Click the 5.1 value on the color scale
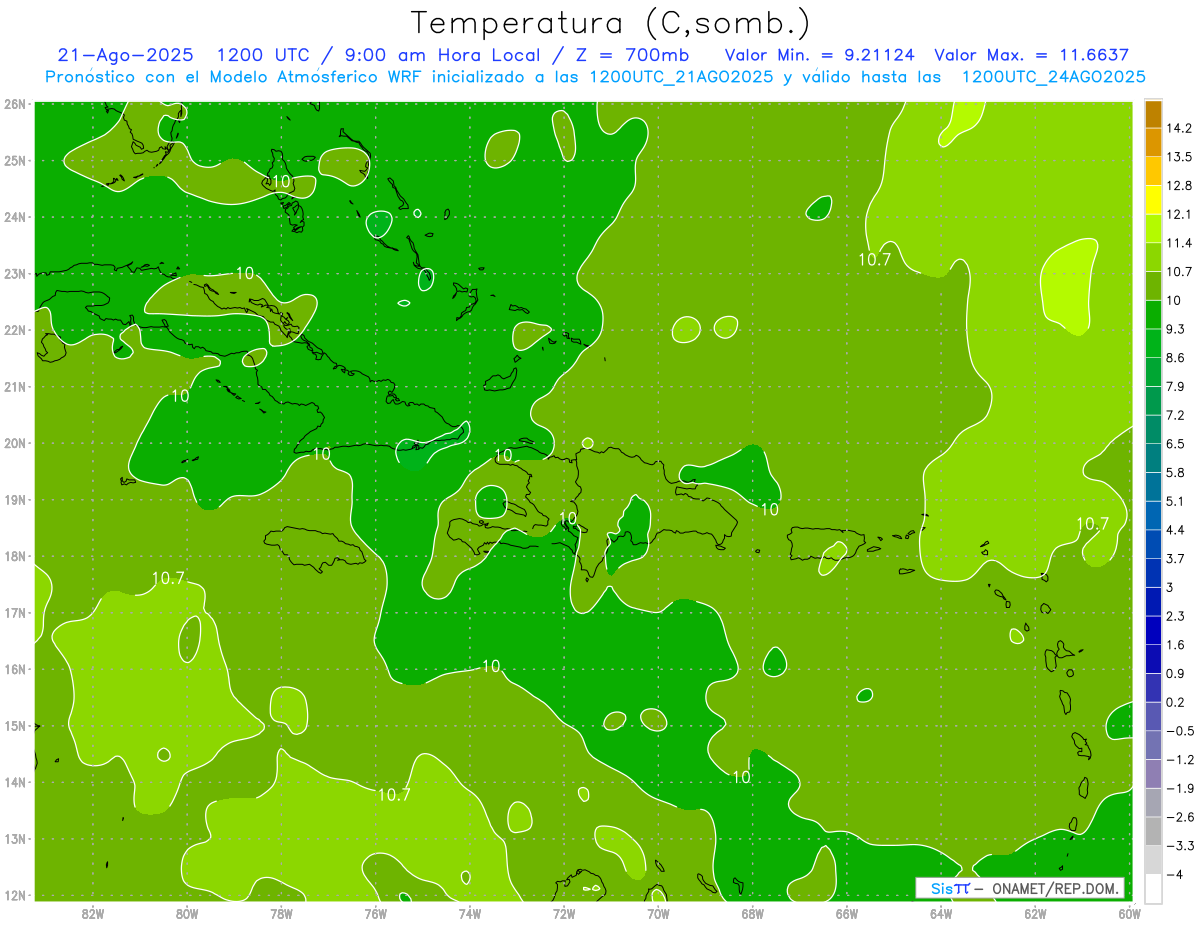The image size is (1200, 927). (x=1176, y=501)
